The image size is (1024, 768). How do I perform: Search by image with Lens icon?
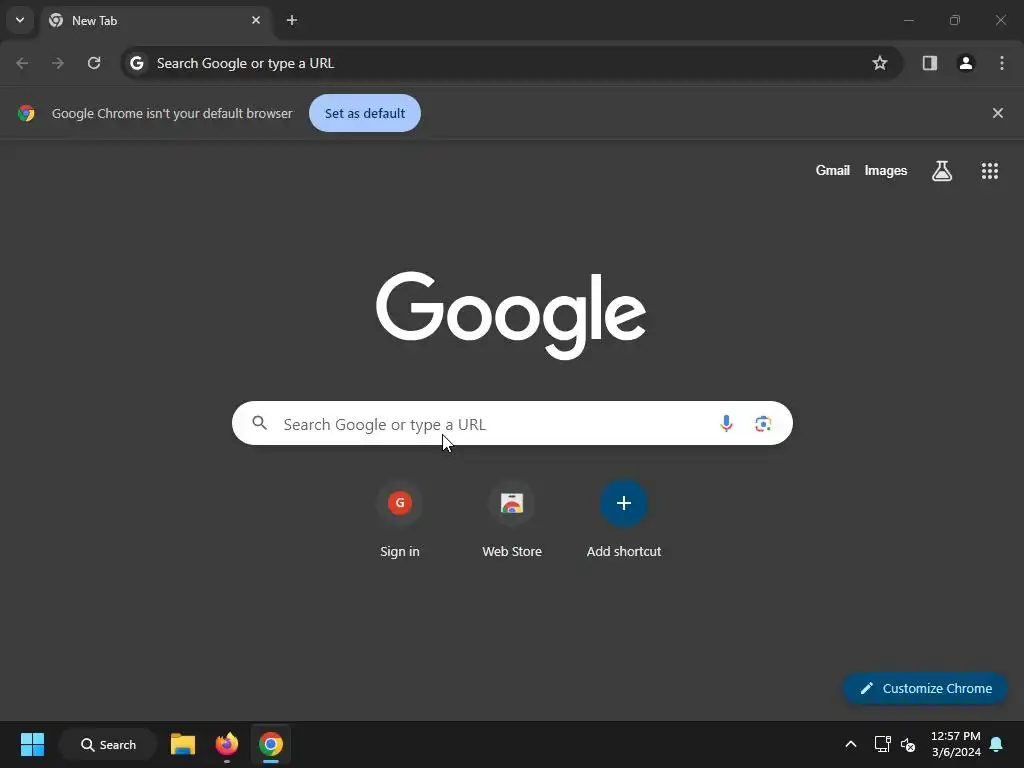[763, 424]
